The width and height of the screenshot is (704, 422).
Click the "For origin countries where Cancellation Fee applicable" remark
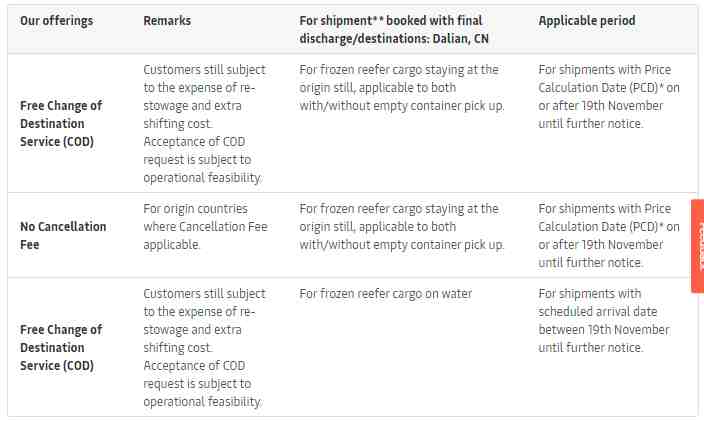coord(205,227)
